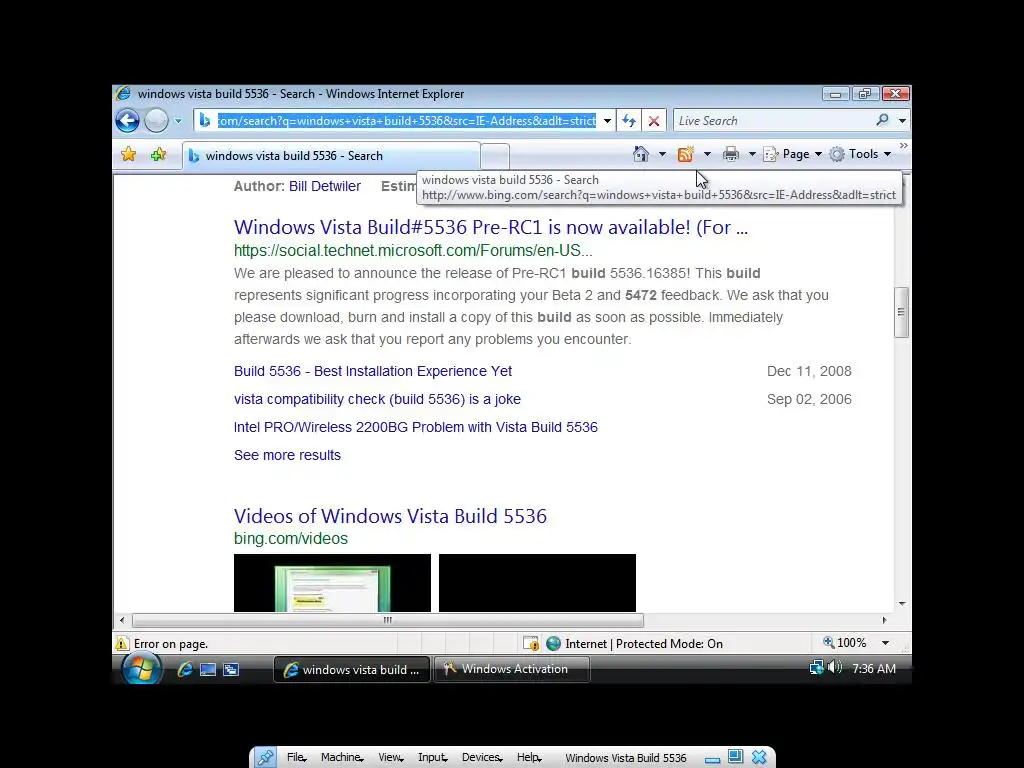Image resolution: width=1024 pixels, height=768 pixels.
Task: Expand the Feeds dropdown arrow
Action: (x=707, y=154)
